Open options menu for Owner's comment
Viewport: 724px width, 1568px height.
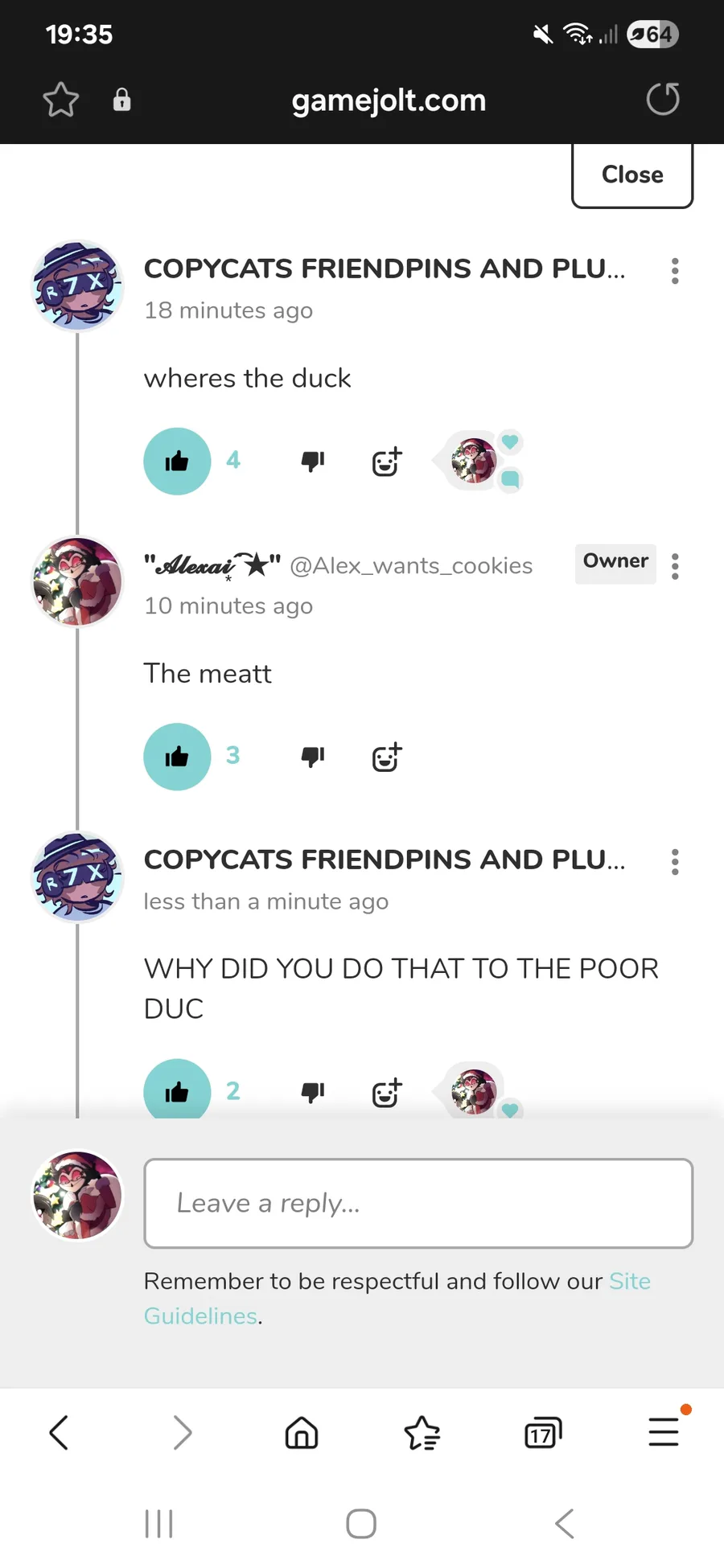tap(675, 566)
